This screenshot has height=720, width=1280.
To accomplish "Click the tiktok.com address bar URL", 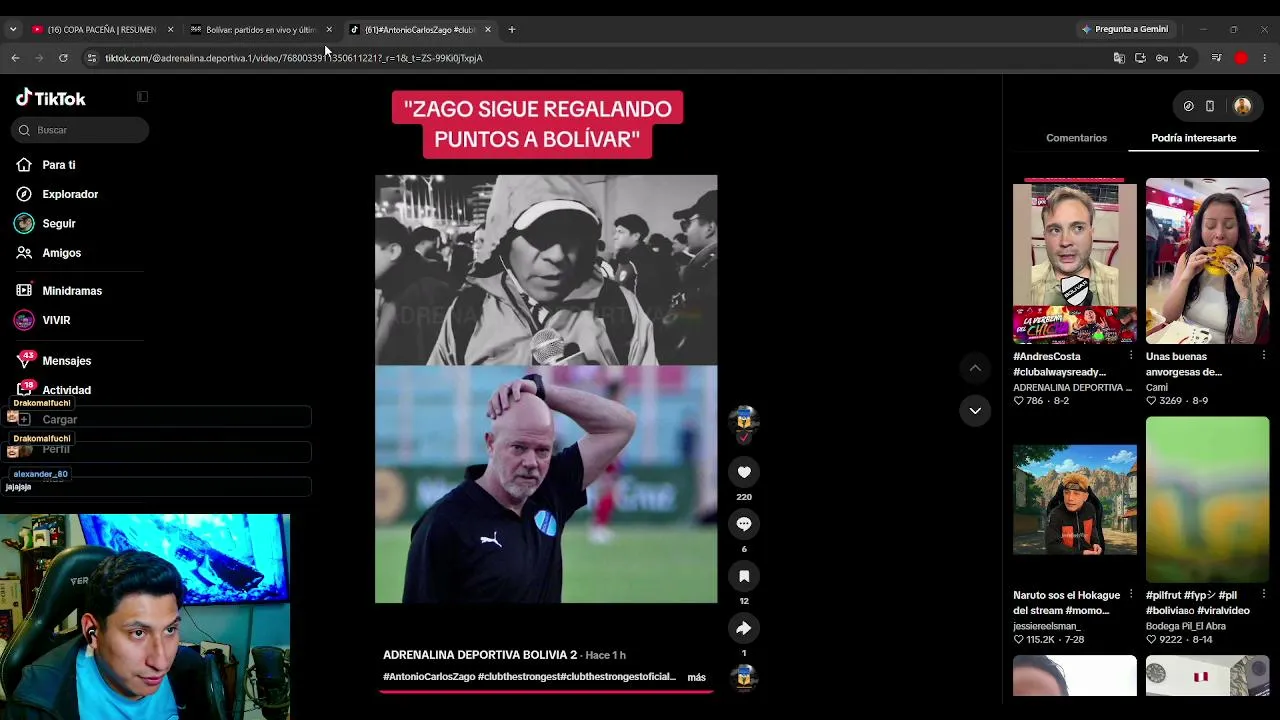I will pos(294,58).
